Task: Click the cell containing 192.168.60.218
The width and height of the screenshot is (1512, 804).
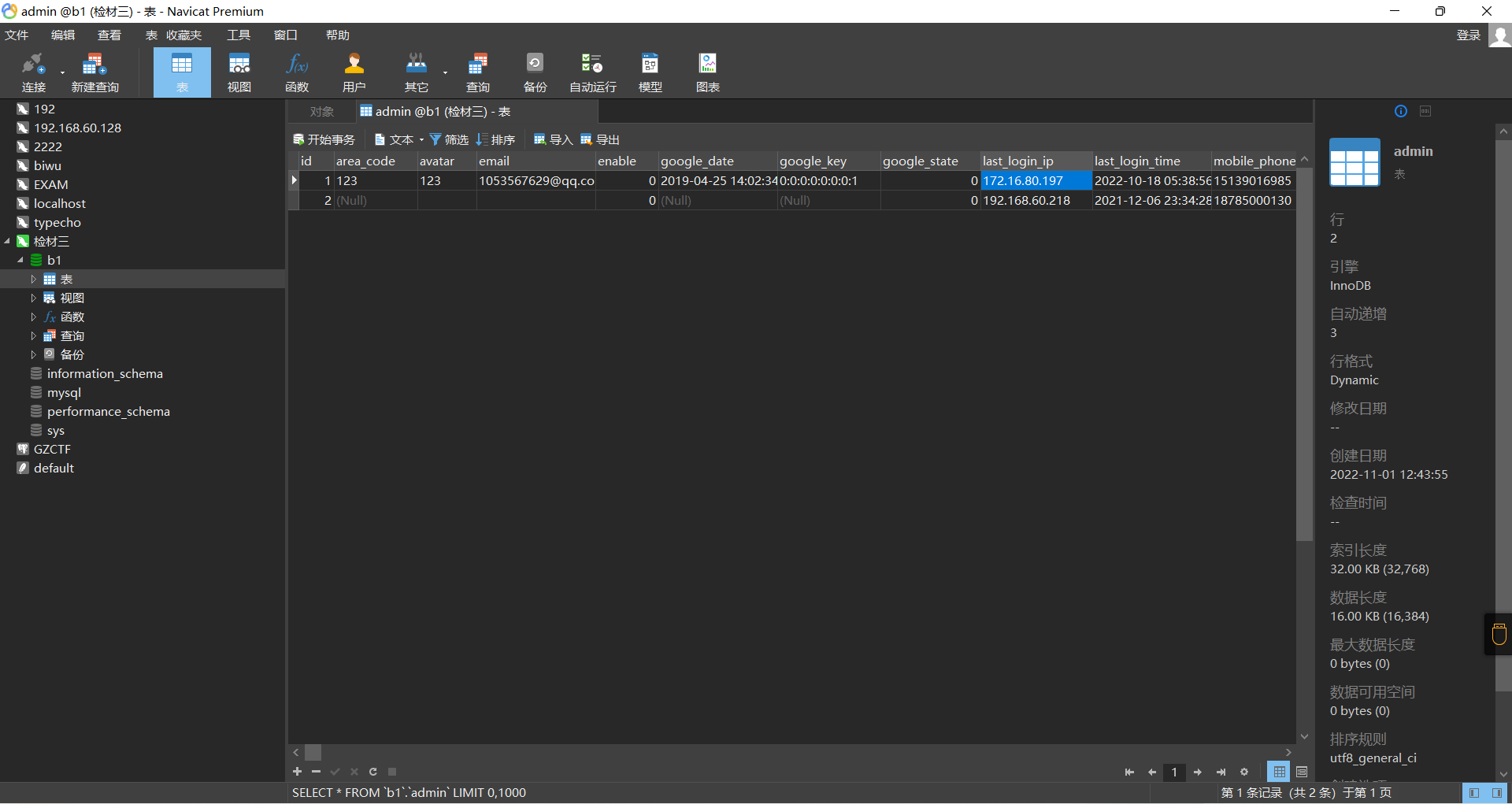Action: pyautogui.click(x=1036, y=200)
